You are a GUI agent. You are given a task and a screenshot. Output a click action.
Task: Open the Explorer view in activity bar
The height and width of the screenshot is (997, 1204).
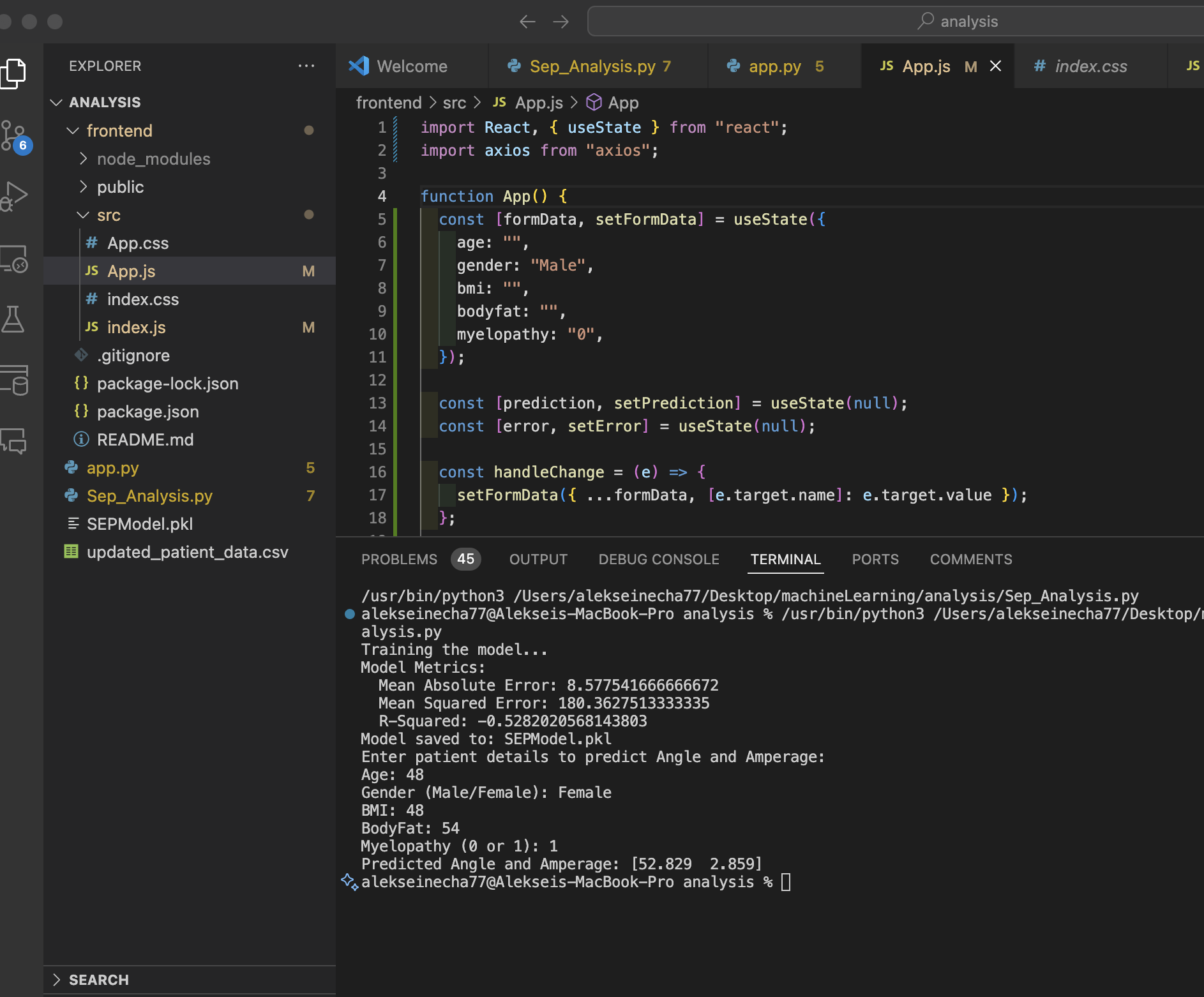[x=14, y=73]
